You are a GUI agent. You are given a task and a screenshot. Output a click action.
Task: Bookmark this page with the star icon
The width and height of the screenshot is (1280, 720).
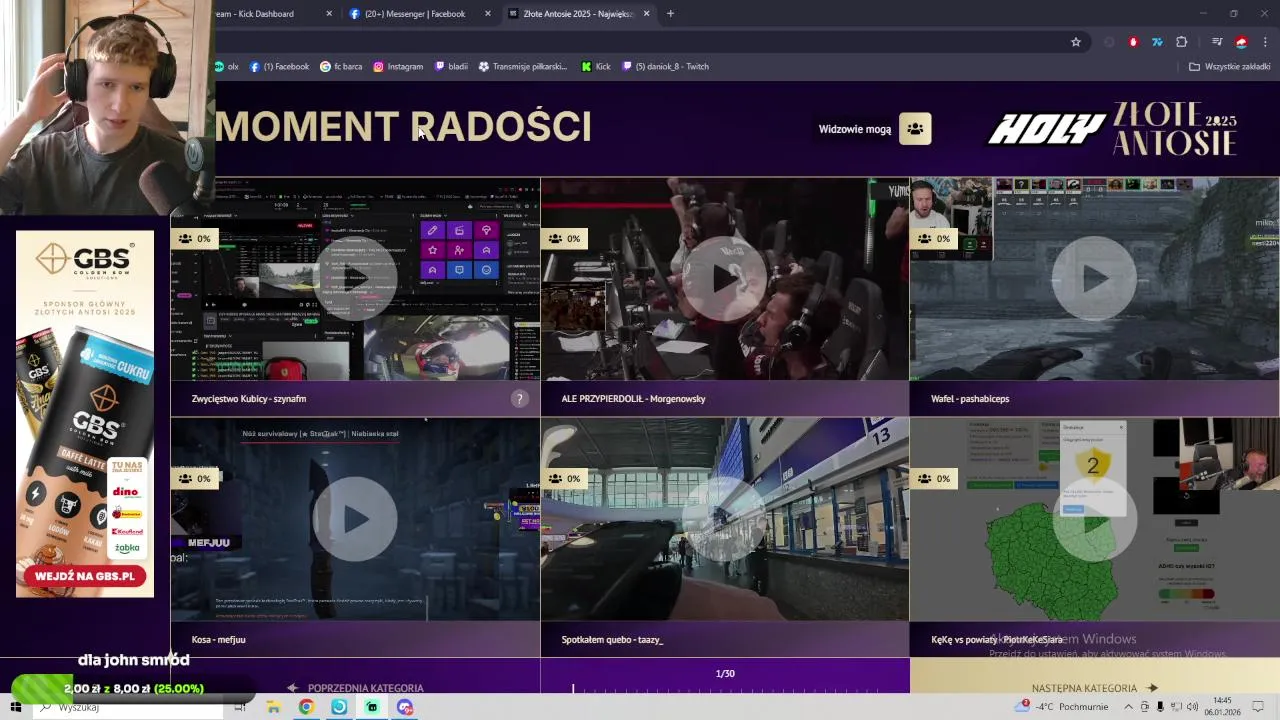(x=1076, y=42)
